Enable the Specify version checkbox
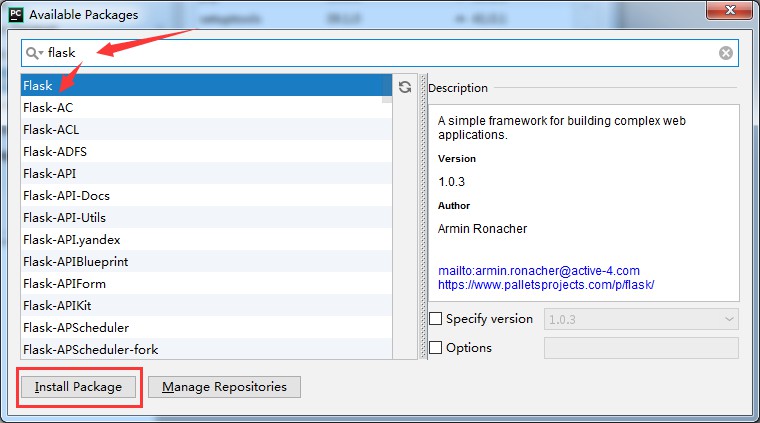Image resolution: width=760 pixels, height=423 pixels. click(x=435, y=319)
